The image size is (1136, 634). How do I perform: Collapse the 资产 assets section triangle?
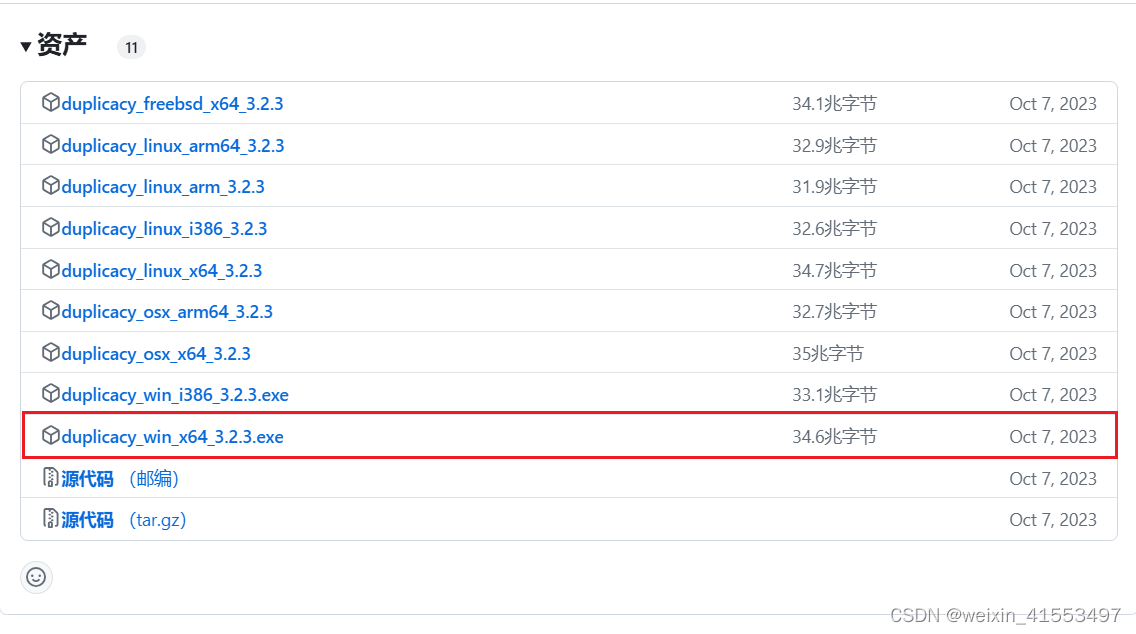coord(25,46)
